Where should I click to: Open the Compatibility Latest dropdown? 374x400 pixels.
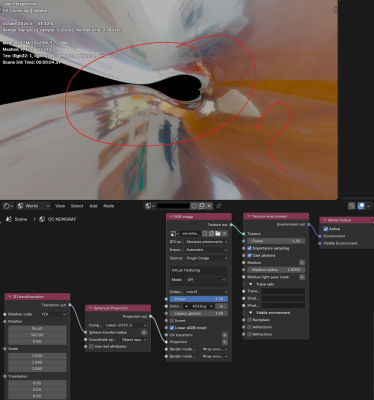click(125, 325)
